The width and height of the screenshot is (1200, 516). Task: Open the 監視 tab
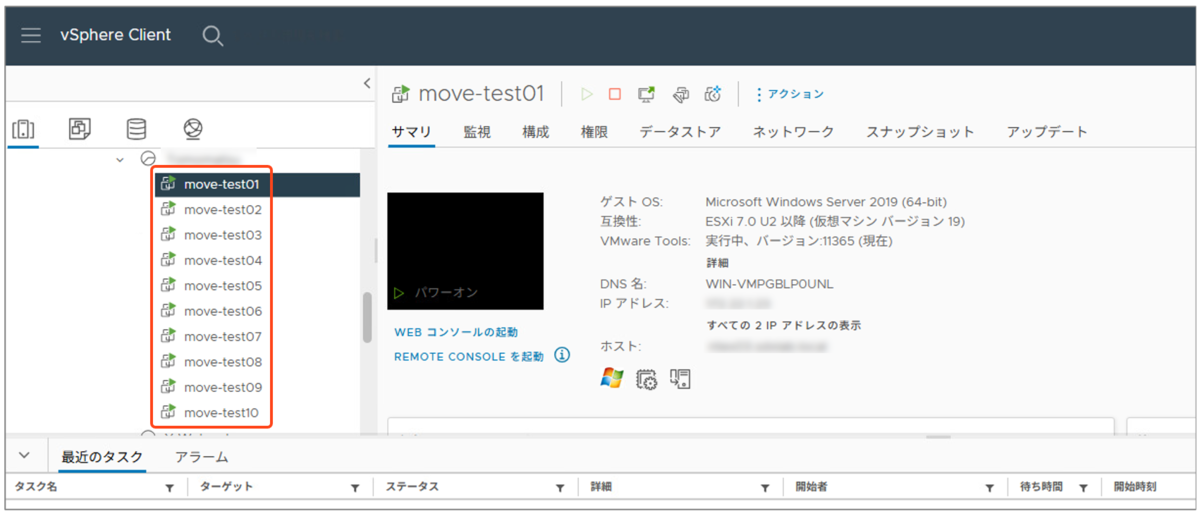click(477, 131)
